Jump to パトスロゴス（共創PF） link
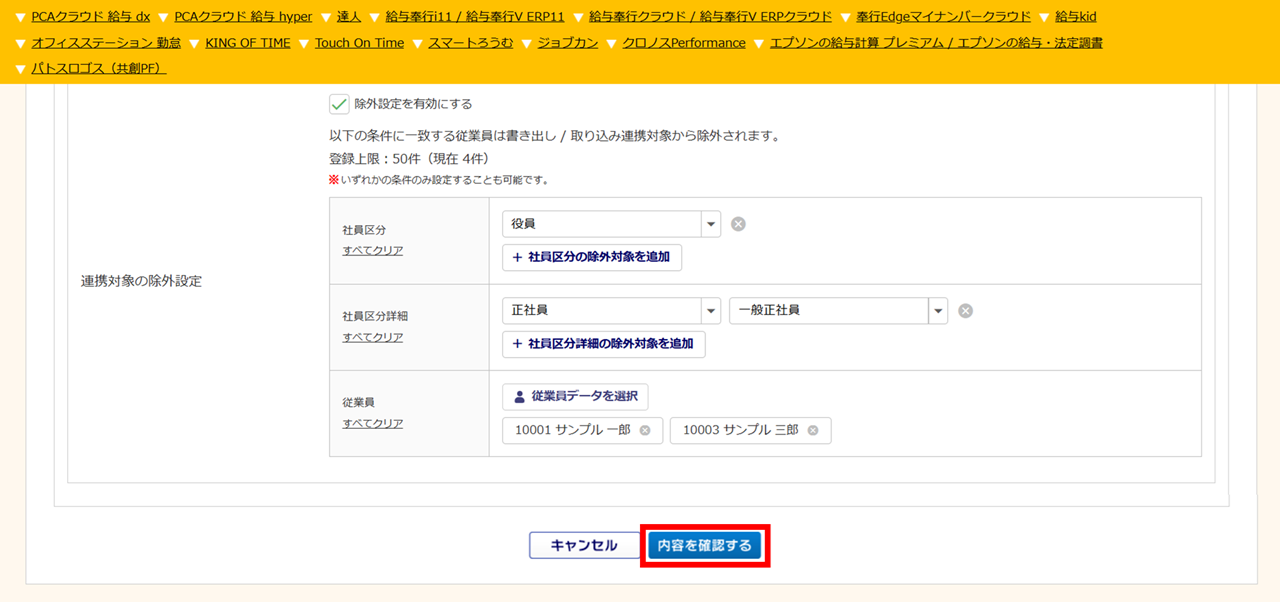 pos(99,69)
